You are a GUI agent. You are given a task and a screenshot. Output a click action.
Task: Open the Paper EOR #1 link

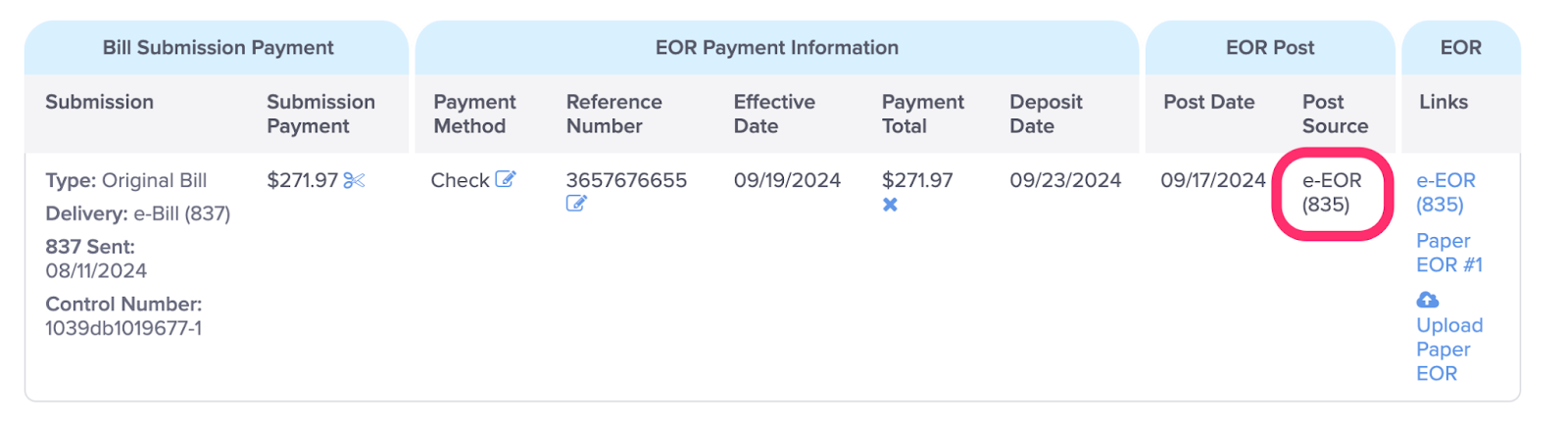point(1449,253)
